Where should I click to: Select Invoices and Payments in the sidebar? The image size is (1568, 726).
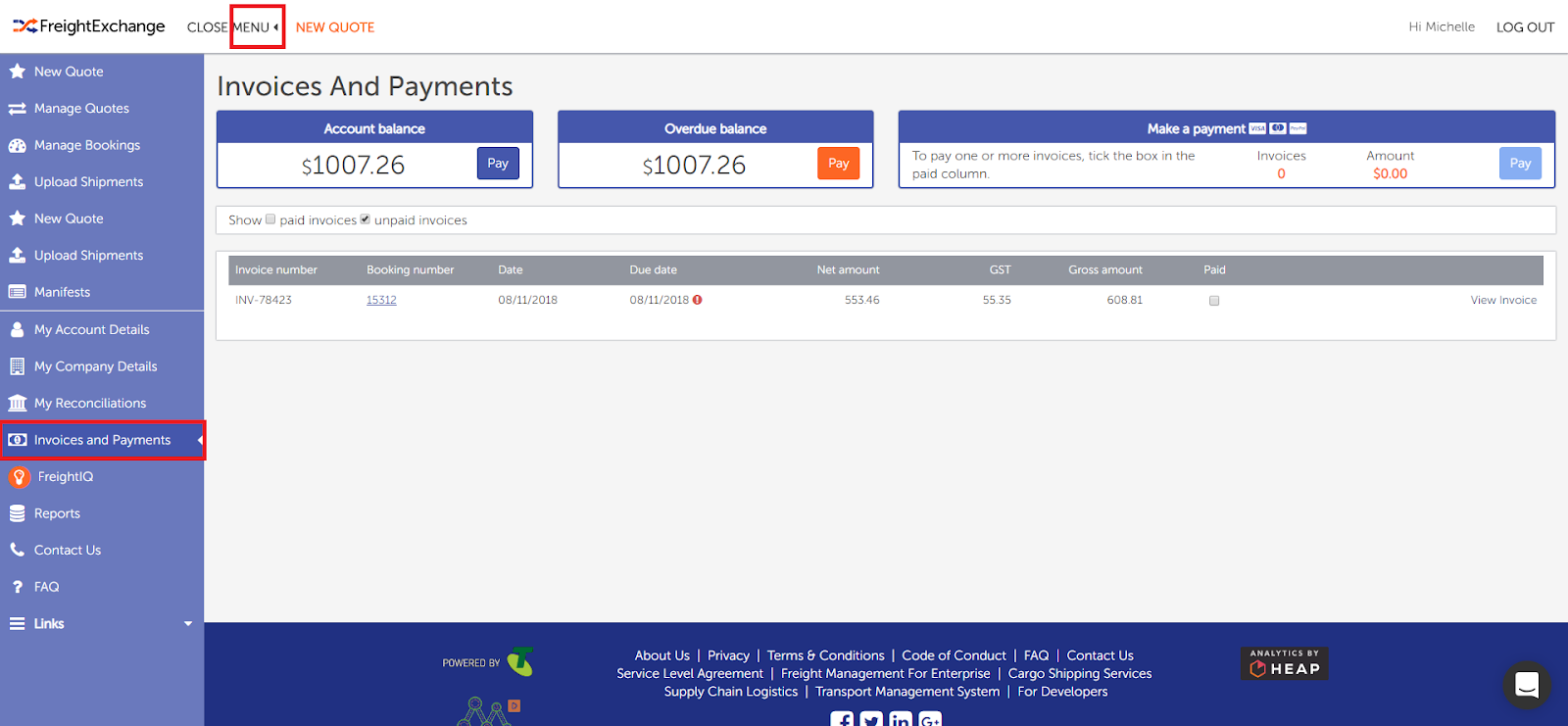click(102, 440)
